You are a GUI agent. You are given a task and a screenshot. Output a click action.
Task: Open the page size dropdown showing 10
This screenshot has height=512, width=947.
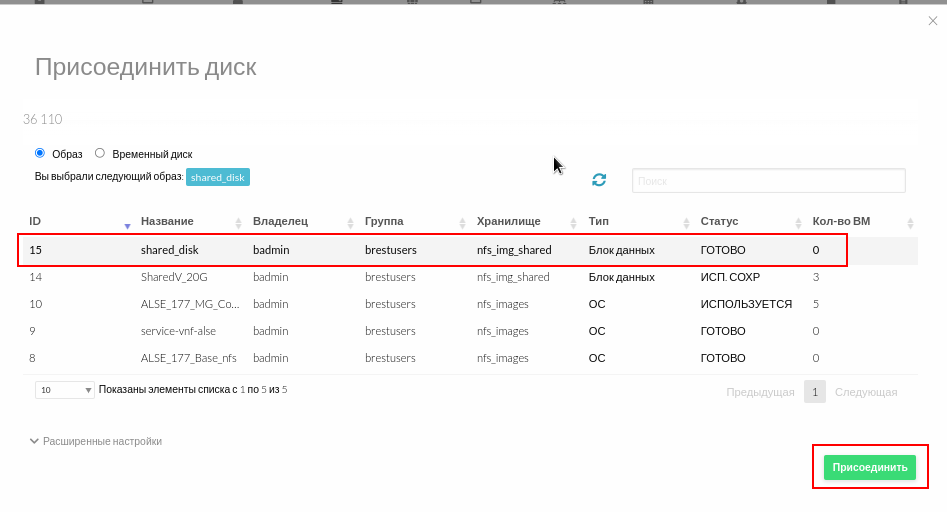(65, 390)
